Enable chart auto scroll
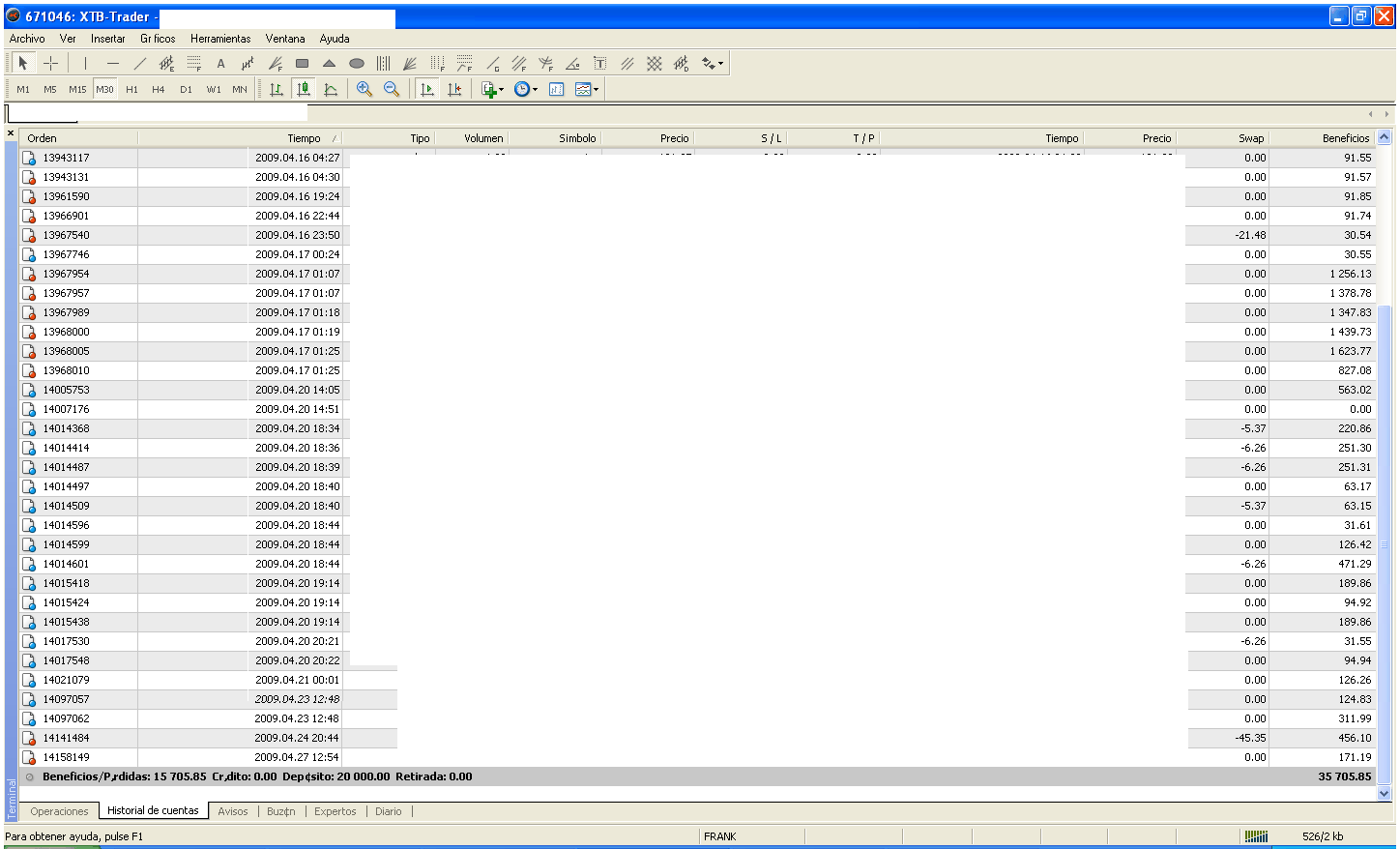 (x=426, y=89)
